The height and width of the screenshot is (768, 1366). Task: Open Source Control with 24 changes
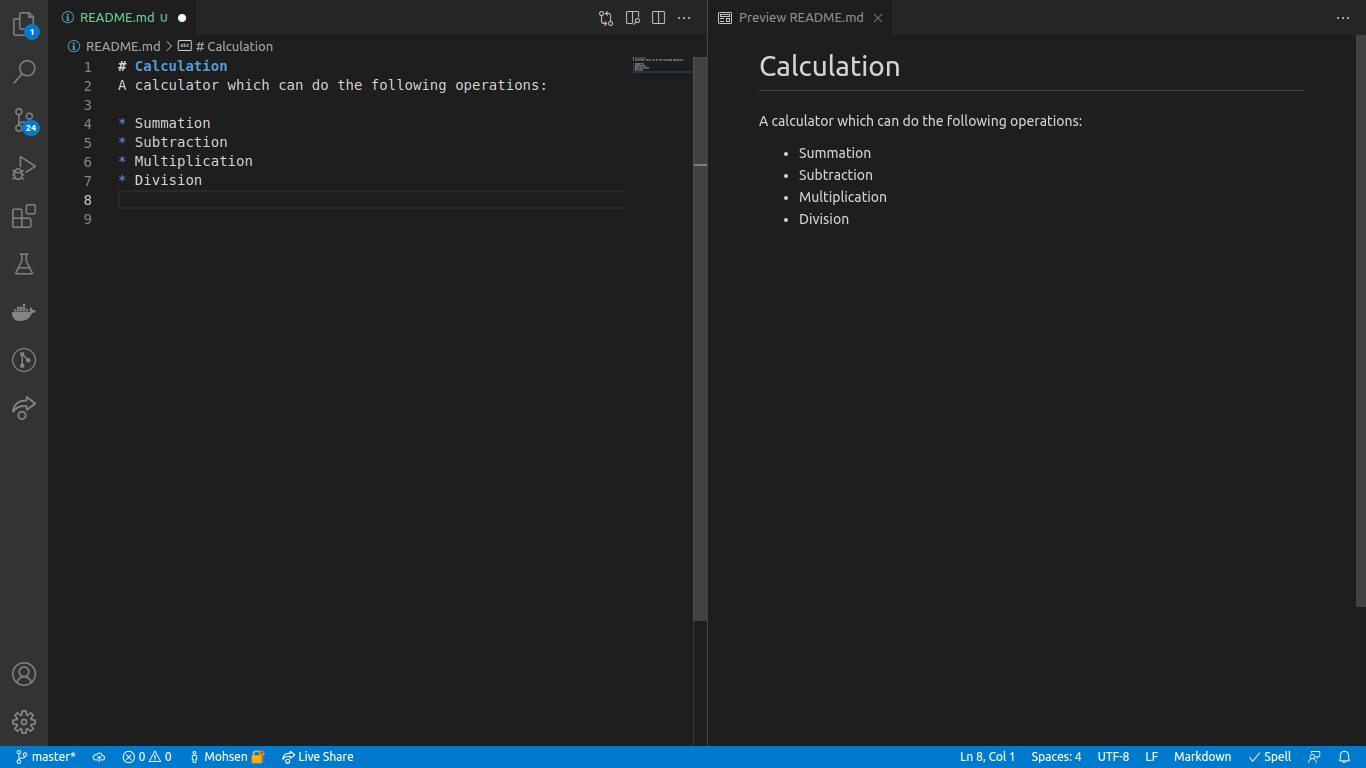pos(24,120)
